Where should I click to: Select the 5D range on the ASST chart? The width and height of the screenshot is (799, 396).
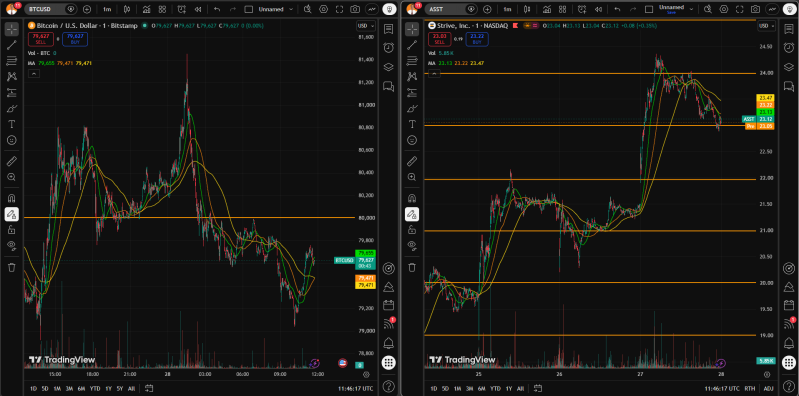(445, 388)
